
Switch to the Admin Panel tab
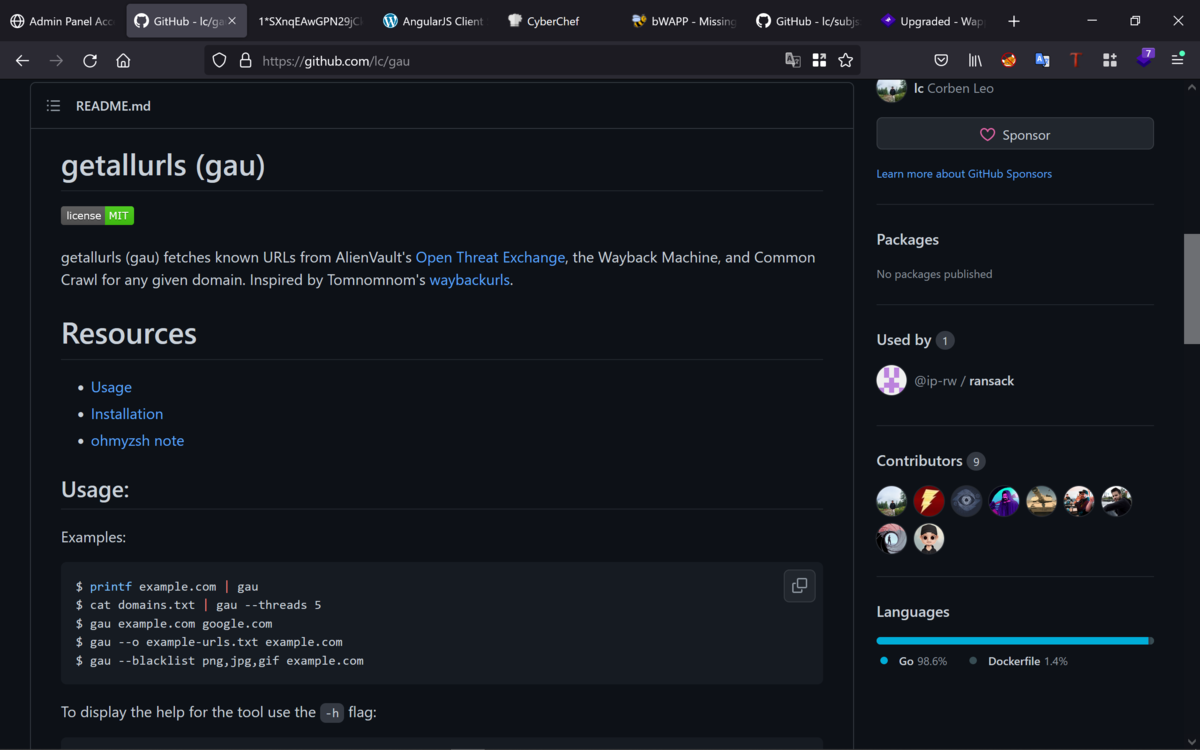click(62, 21)
